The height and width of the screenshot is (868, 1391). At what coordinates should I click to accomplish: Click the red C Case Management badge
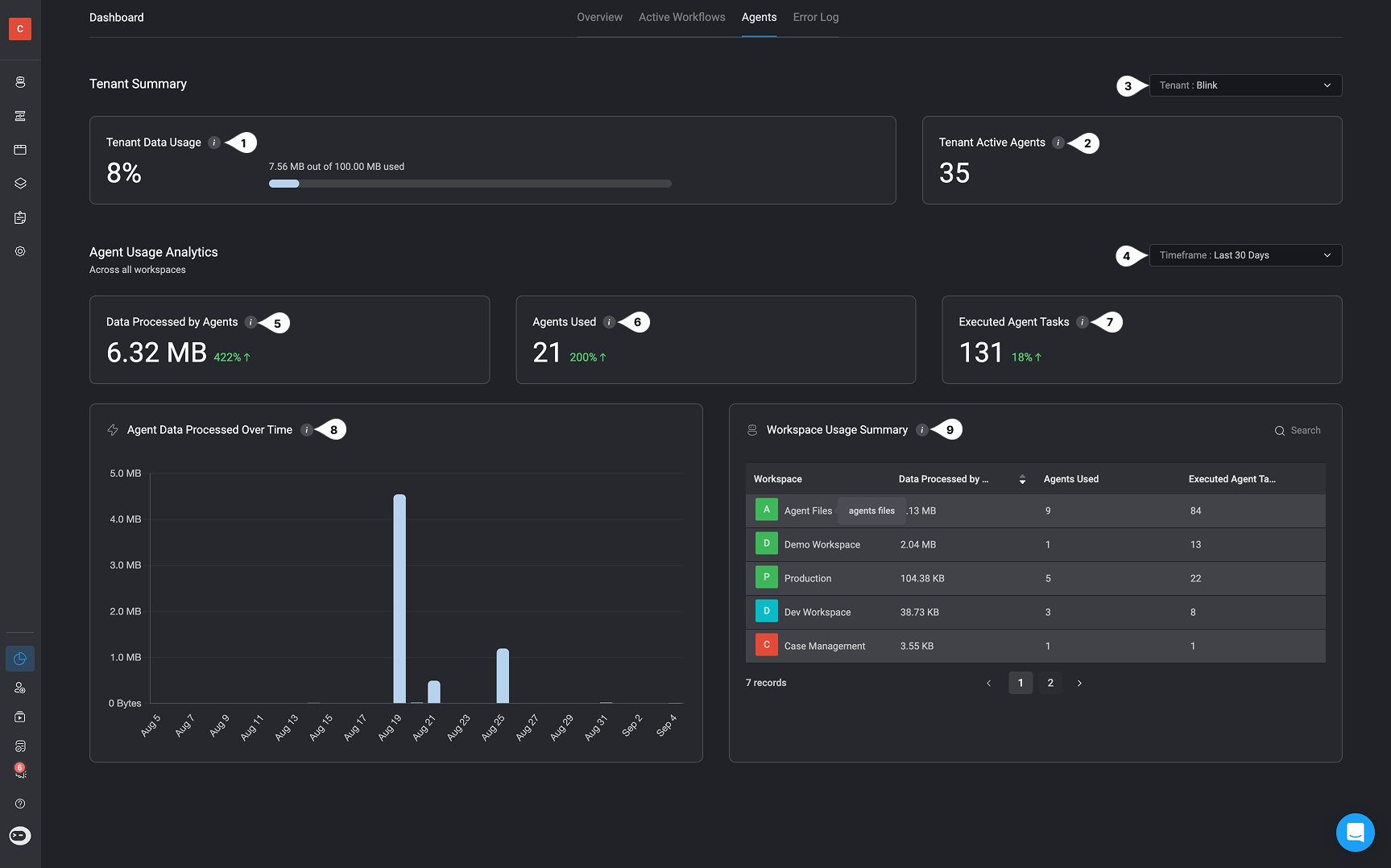tap(767, 645)
